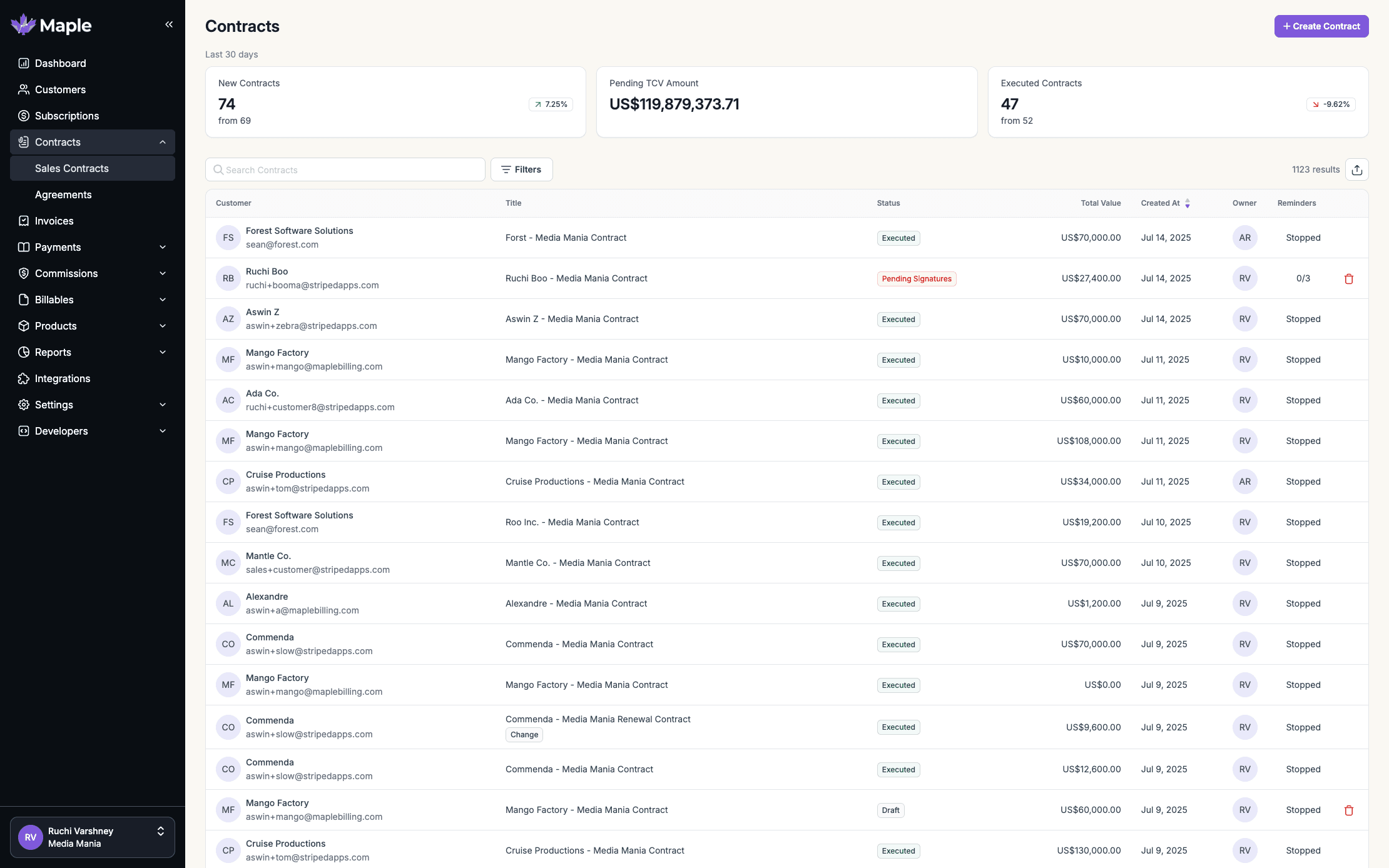
Task: Expand the Payments submenu
Action: pos(163,247)
